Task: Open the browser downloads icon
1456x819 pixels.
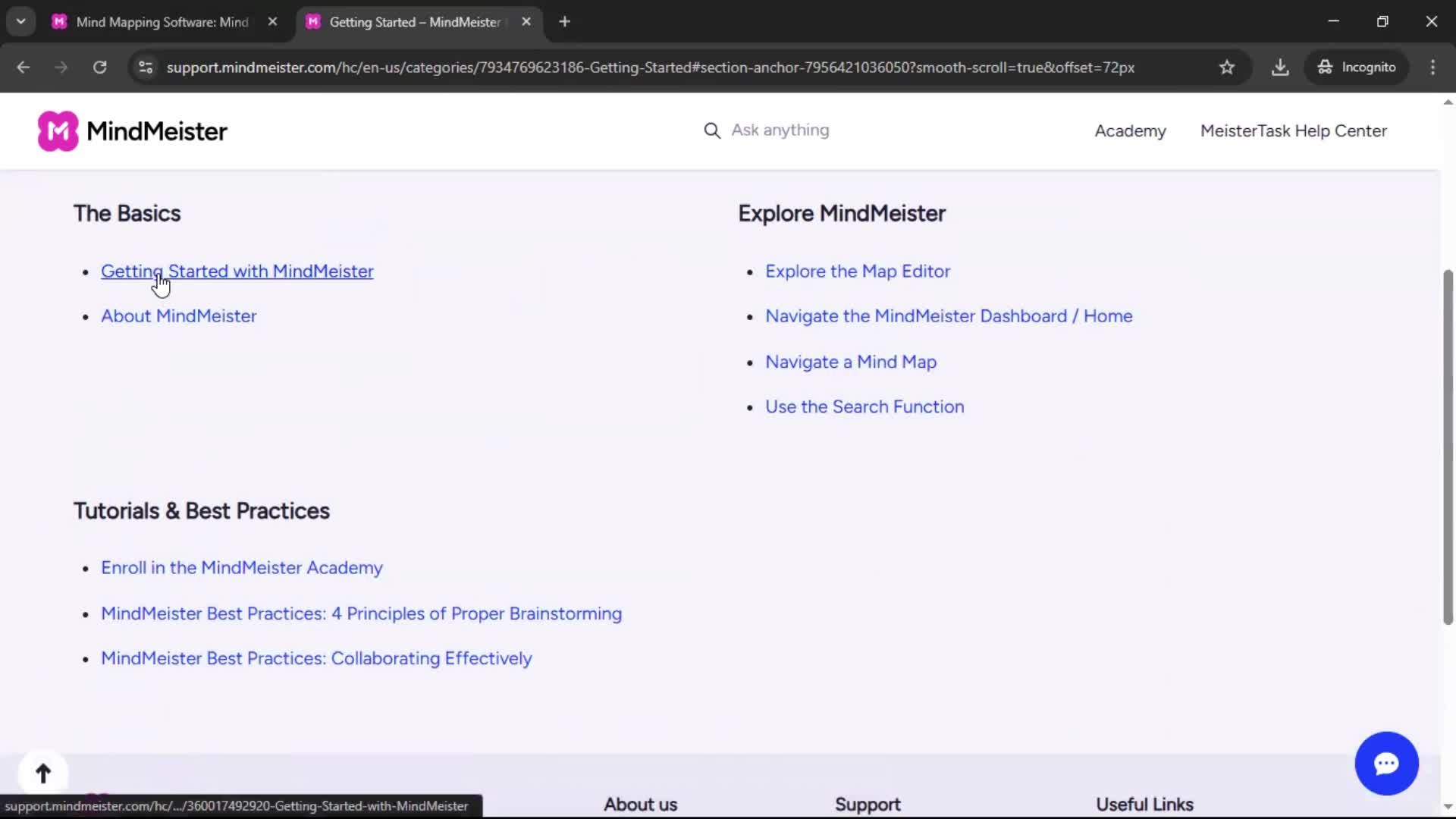Action: 1280,67
